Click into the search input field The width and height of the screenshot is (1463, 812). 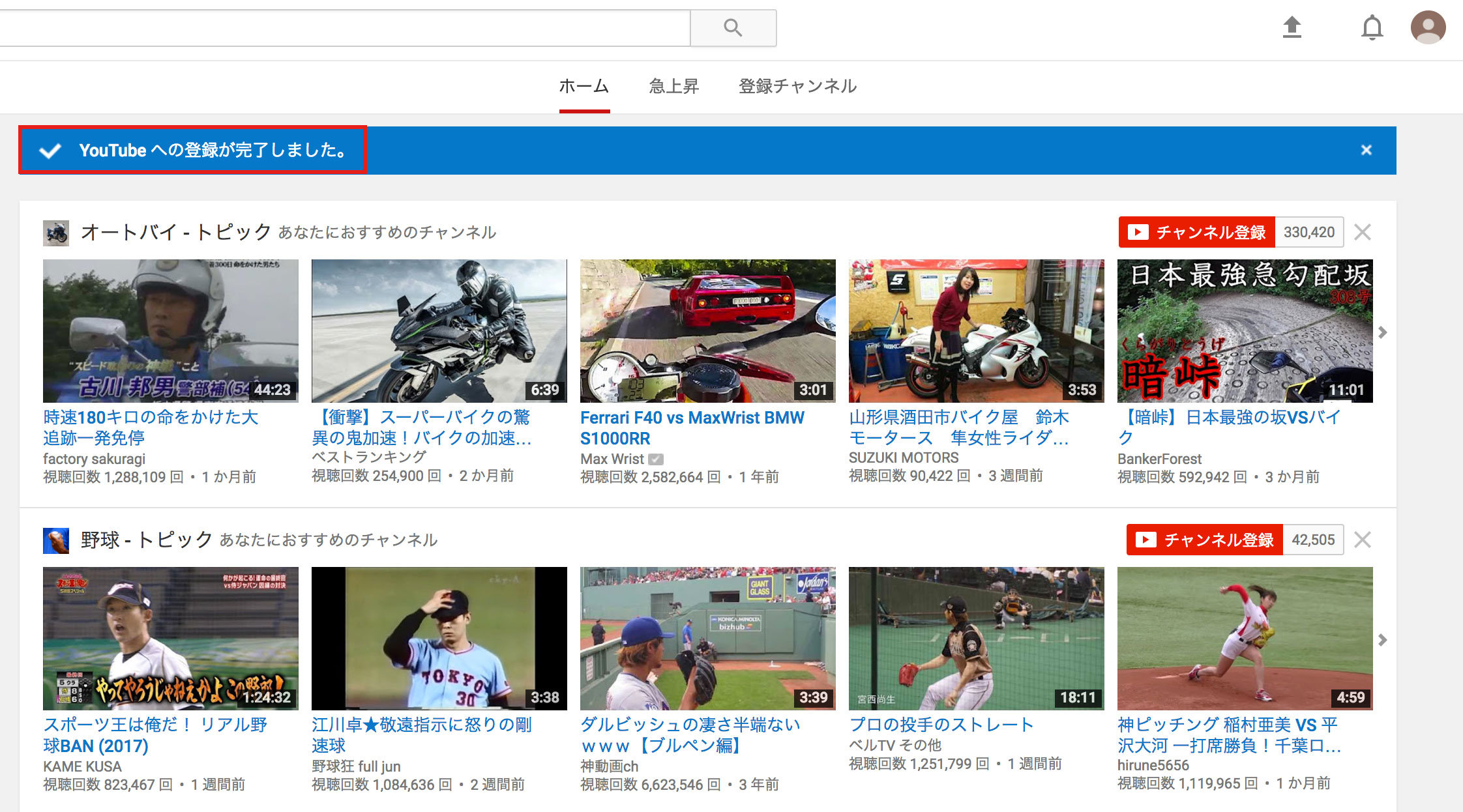tap(344, 27)
